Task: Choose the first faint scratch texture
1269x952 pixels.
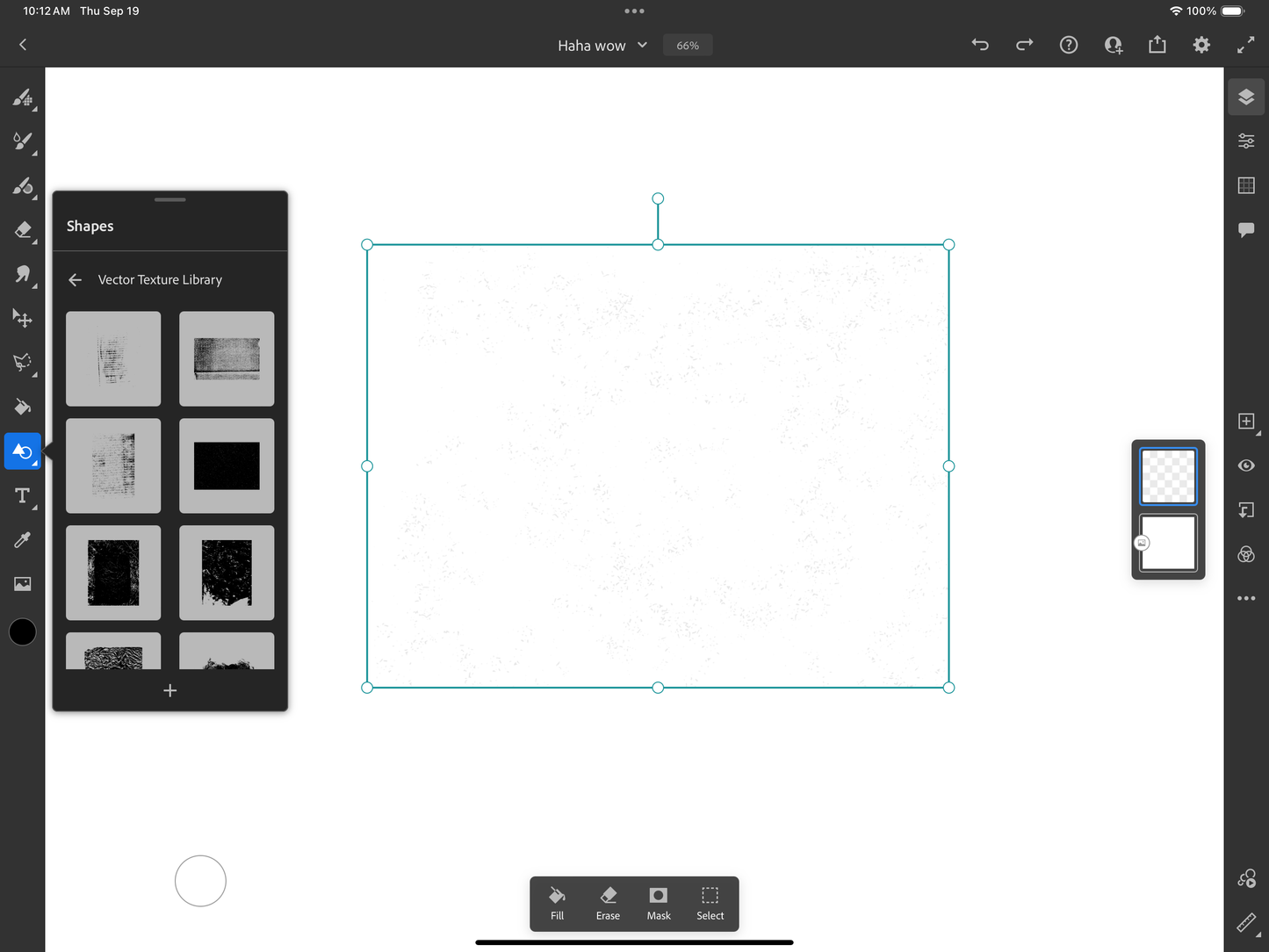Action: 113,358
